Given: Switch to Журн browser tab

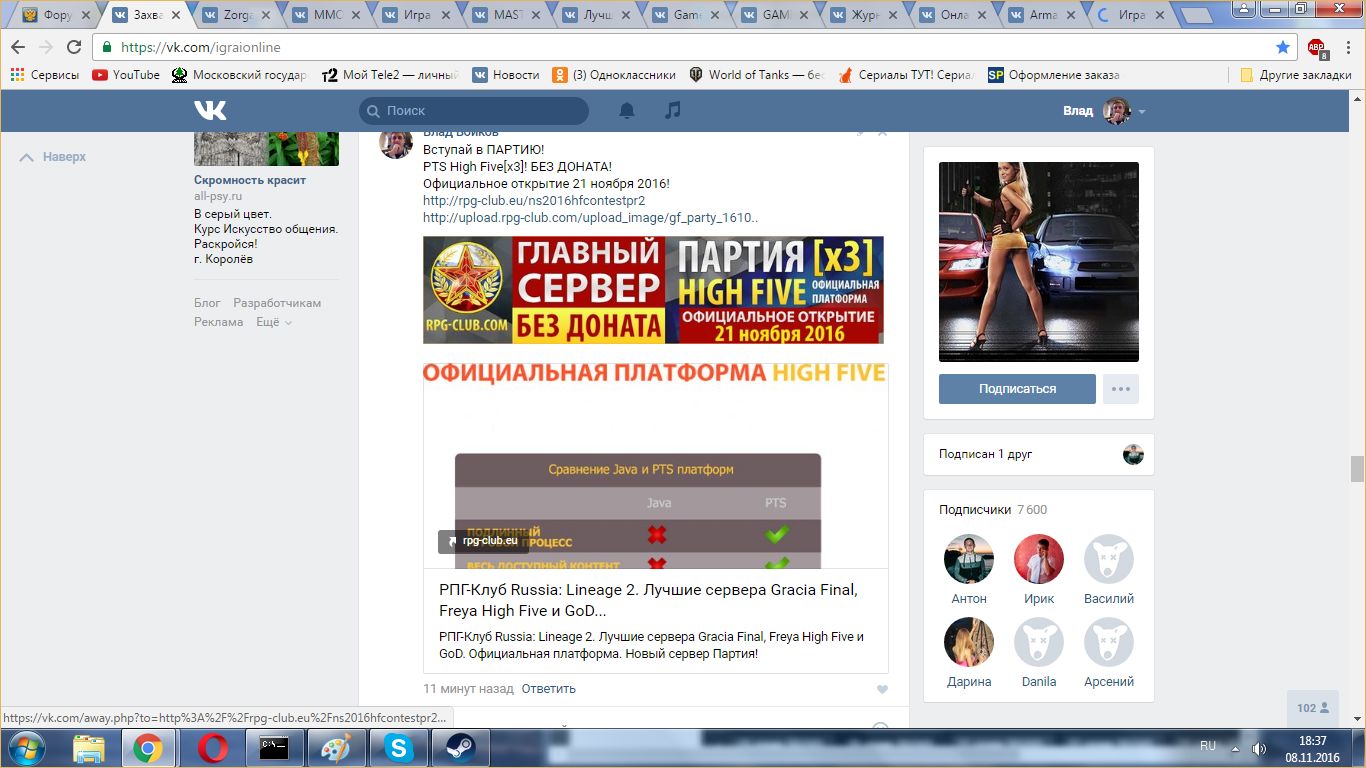Looking at the screenshot, I should [x=865, y=15].
